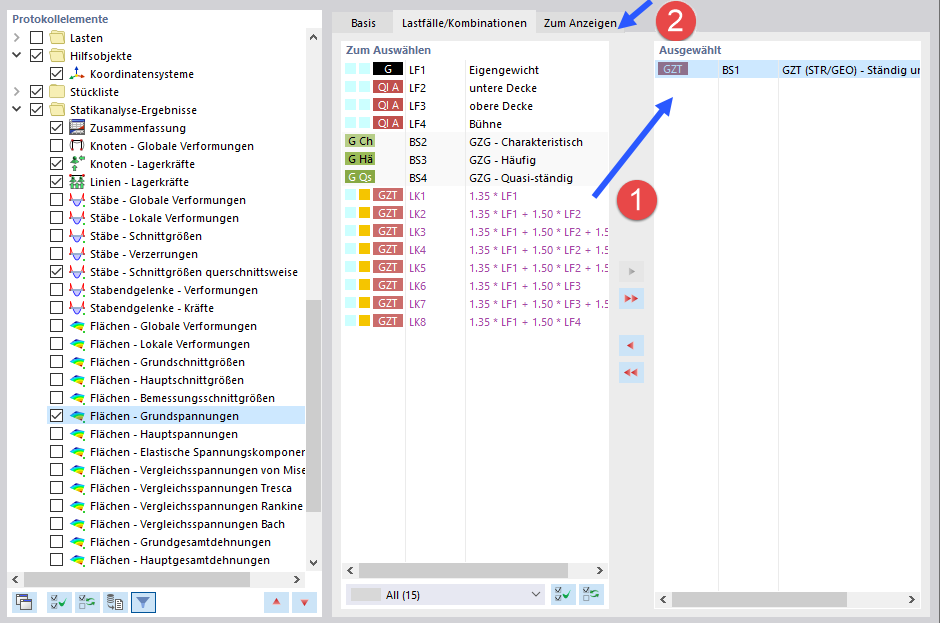The width and height of the screenshot is (940, 623).
Task: Click the Koordinatensysteme axes icon
Action: pyautogui.click(x=77, y=74)
